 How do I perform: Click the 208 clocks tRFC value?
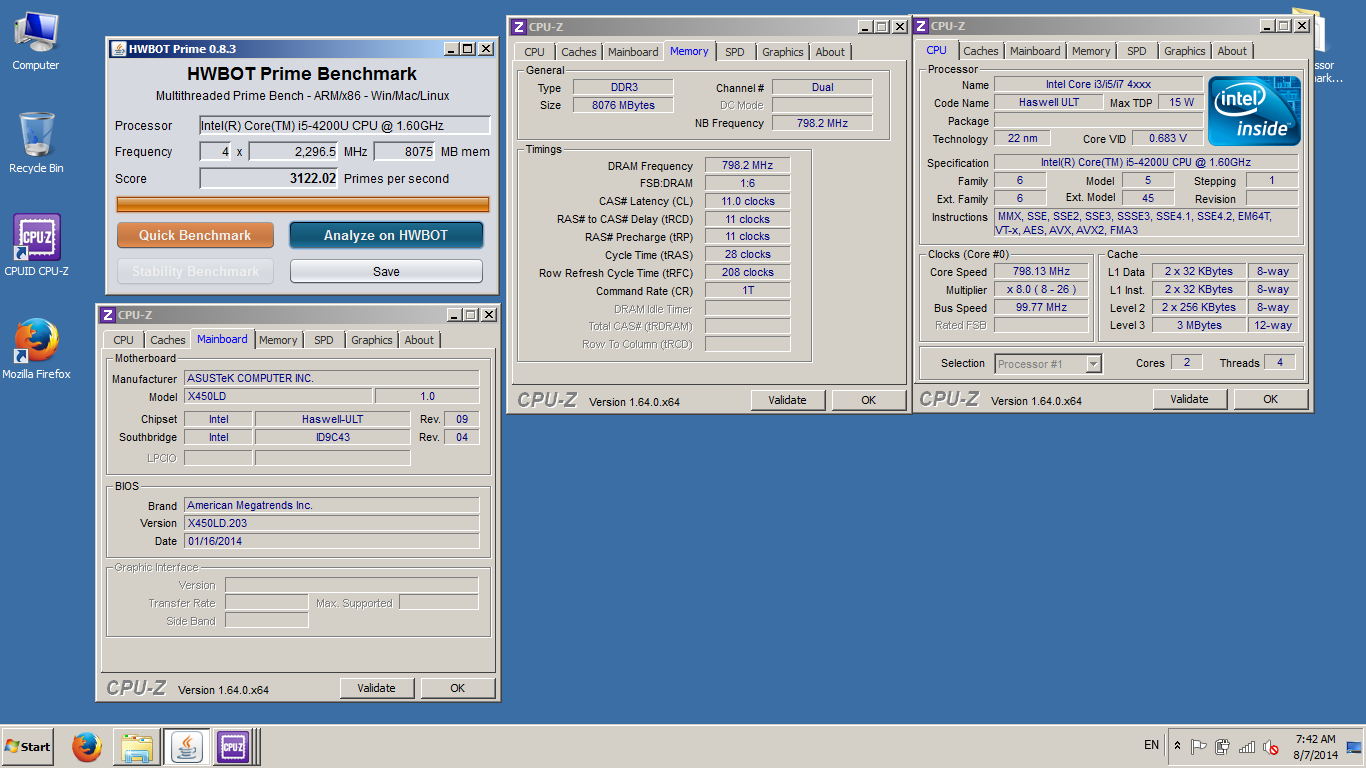click(x=747, y=272)
